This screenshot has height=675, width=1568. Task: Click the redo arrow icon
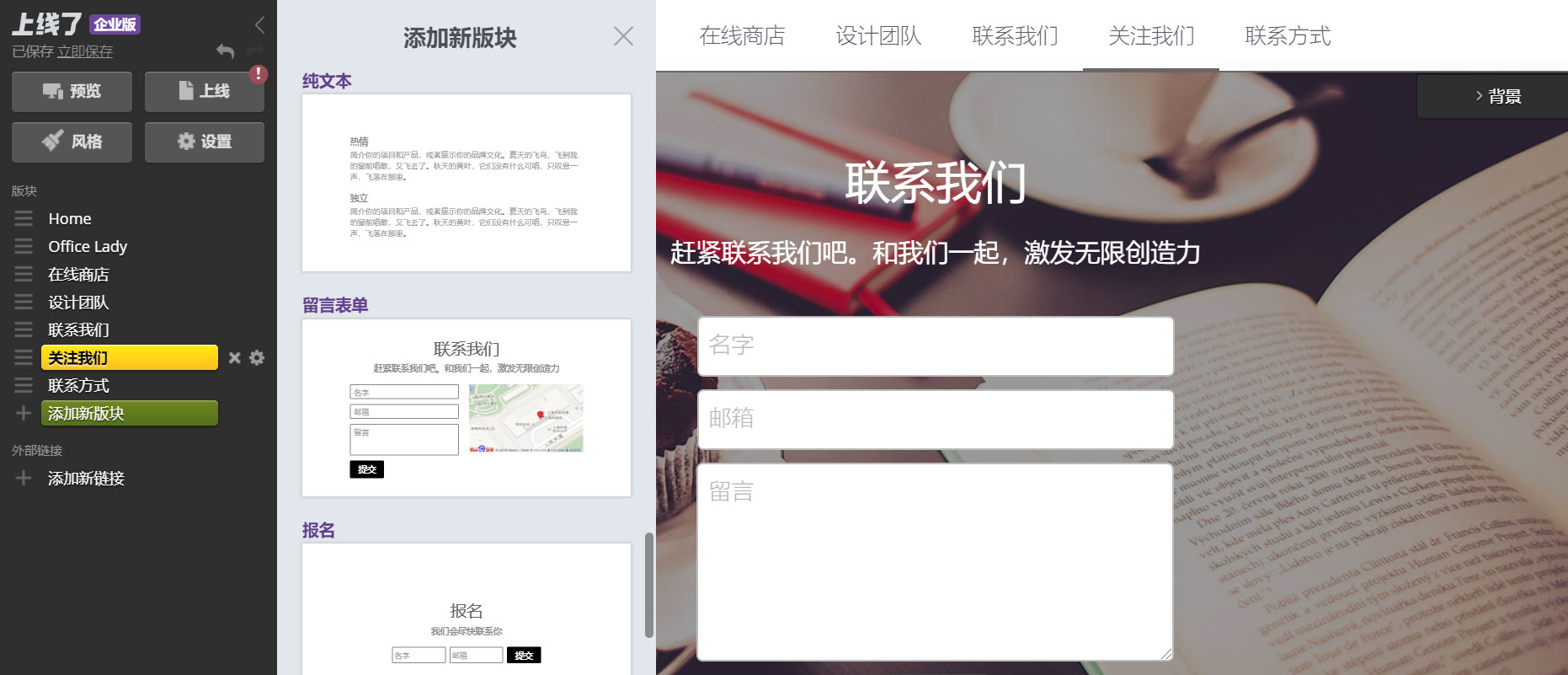click(x=255, y=51)
